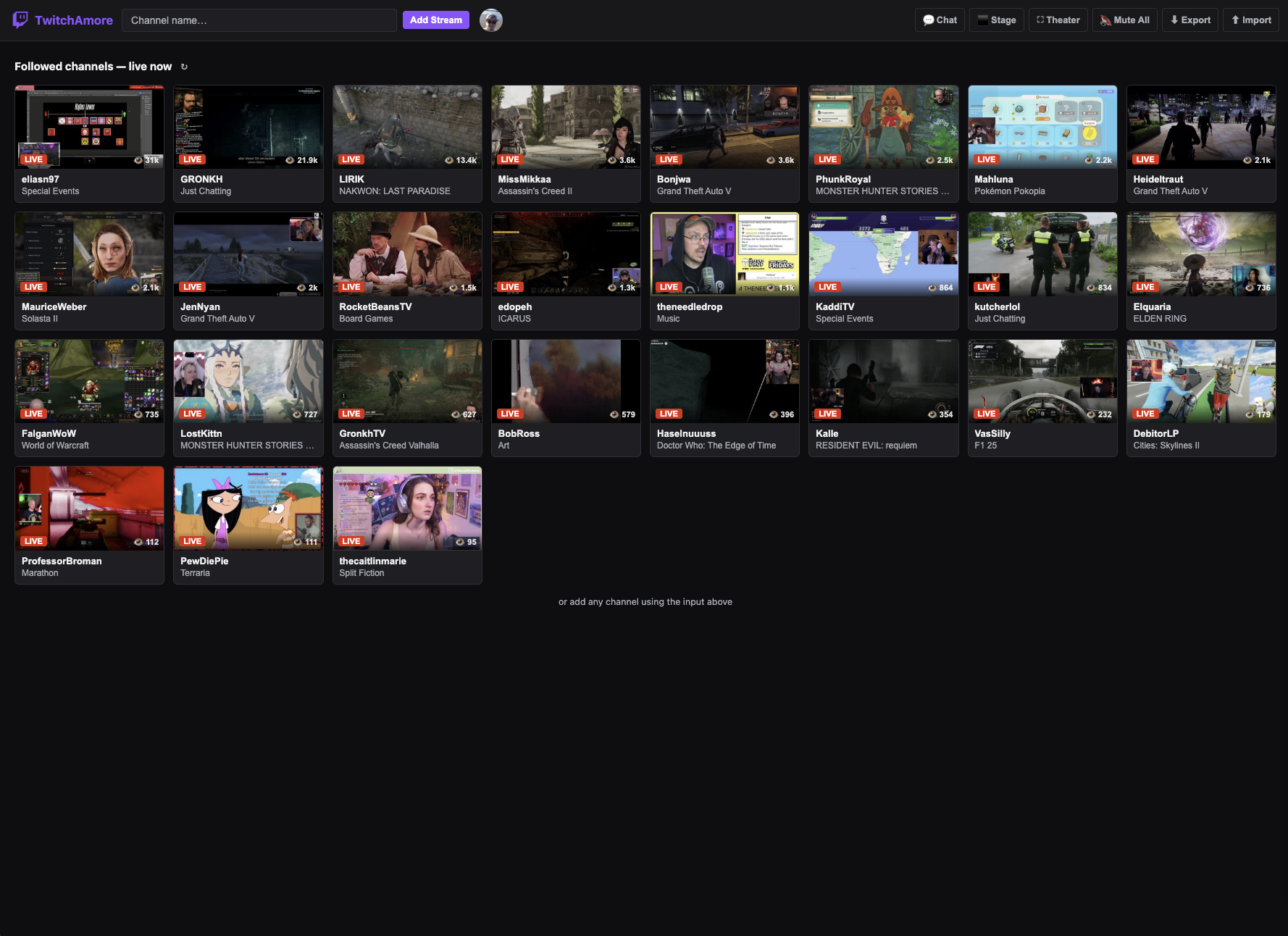Click the TwitchAmore purple logo icon
The height and width of the screenshot is (936, 1288).
pyautogui.click(x=20, y=20)
